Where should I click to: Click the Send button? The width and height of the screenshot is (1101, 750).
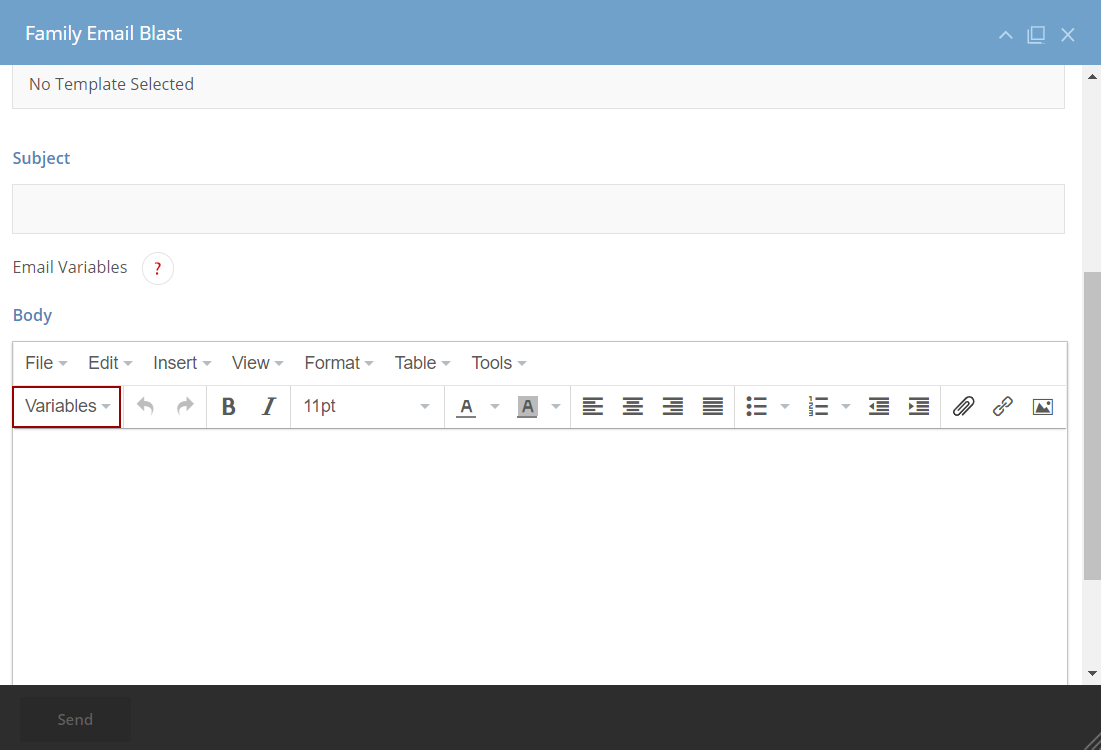tap(74, 719)
